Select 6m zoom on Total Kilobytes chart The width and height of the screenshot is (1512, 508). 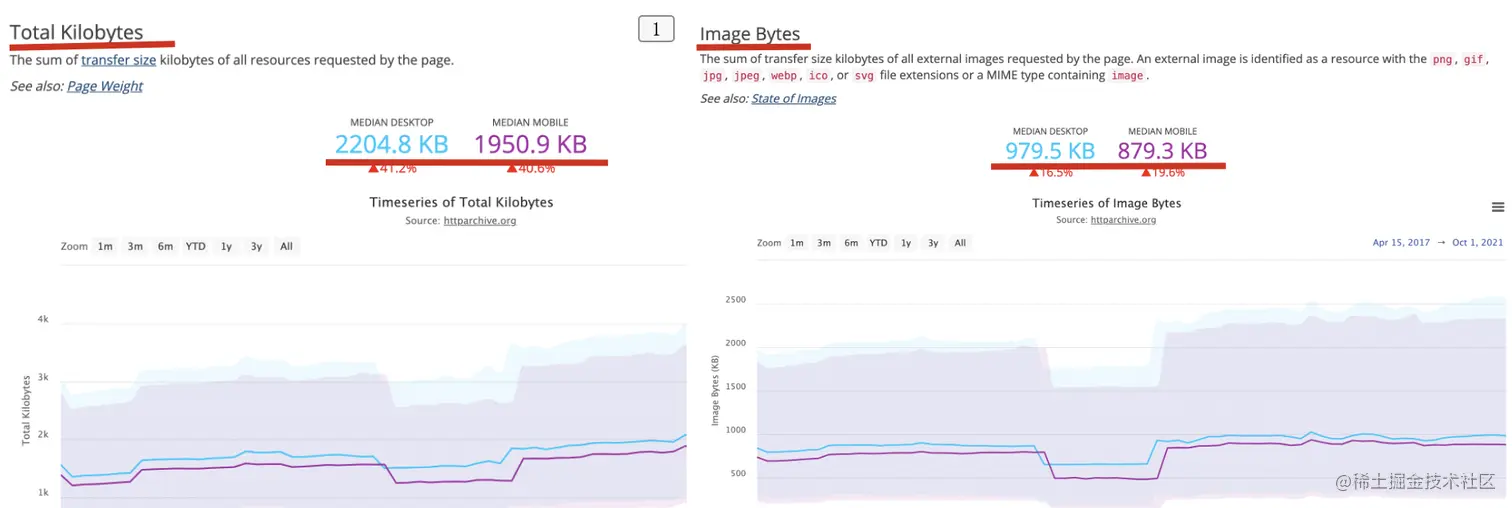165,246
